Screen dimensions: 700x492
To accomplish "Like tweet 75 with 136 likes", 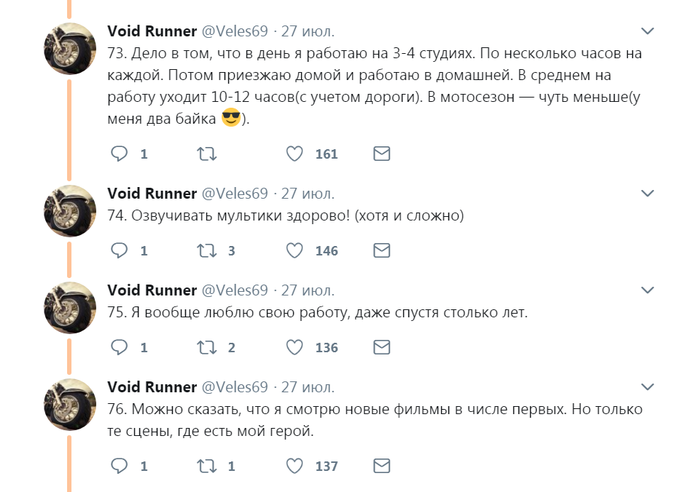I will click(295, 348).
